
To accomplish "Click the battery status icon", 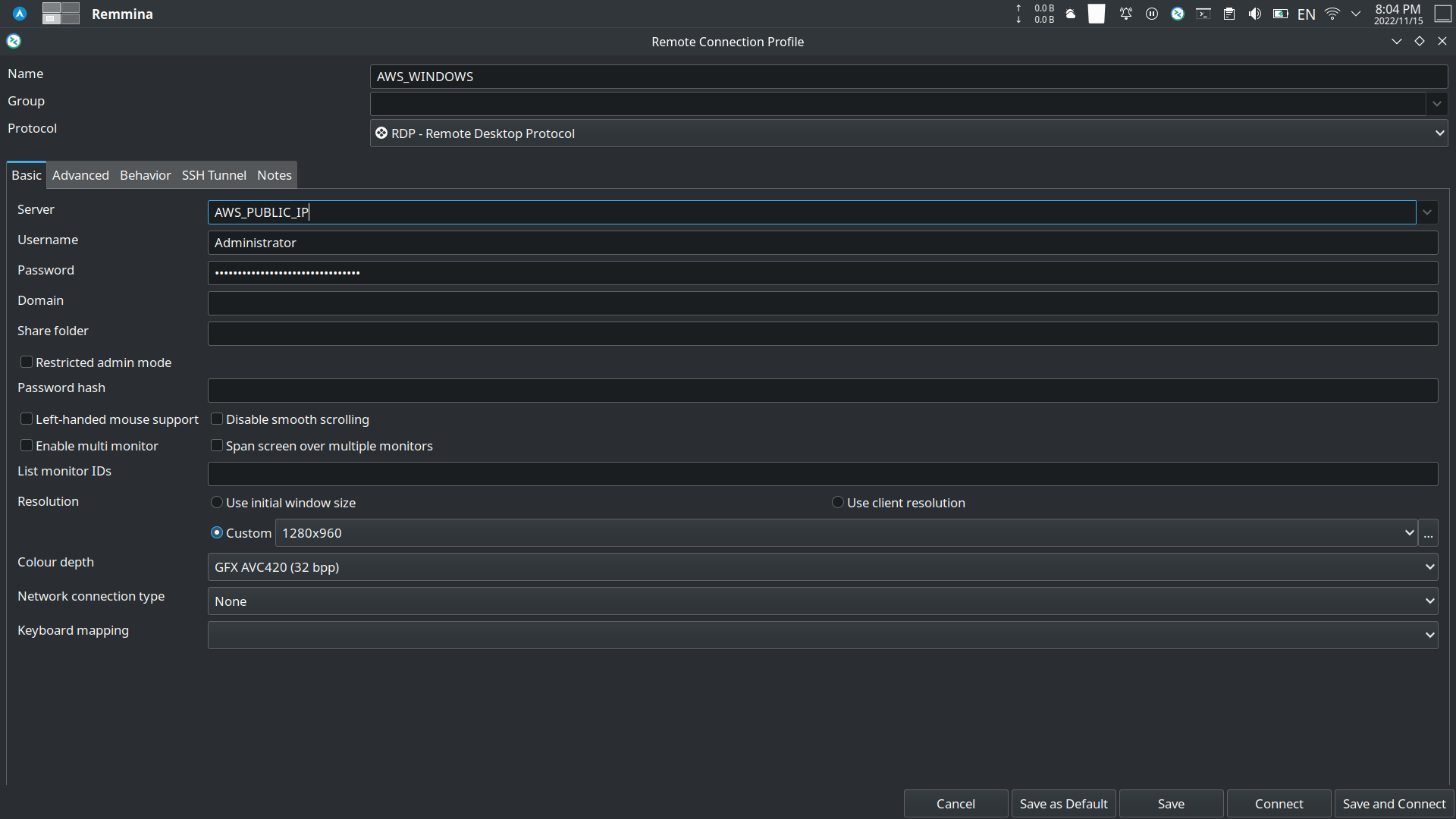I will (1281, 14).
